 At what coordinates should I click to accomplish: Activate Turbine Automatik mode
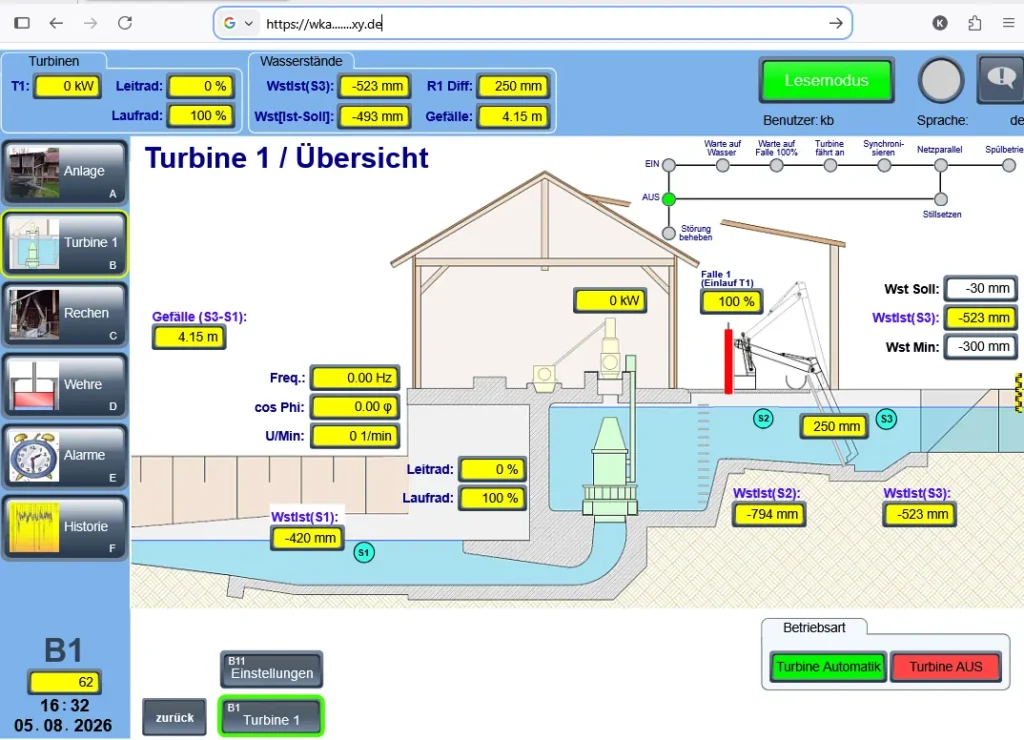coord(828,667)
